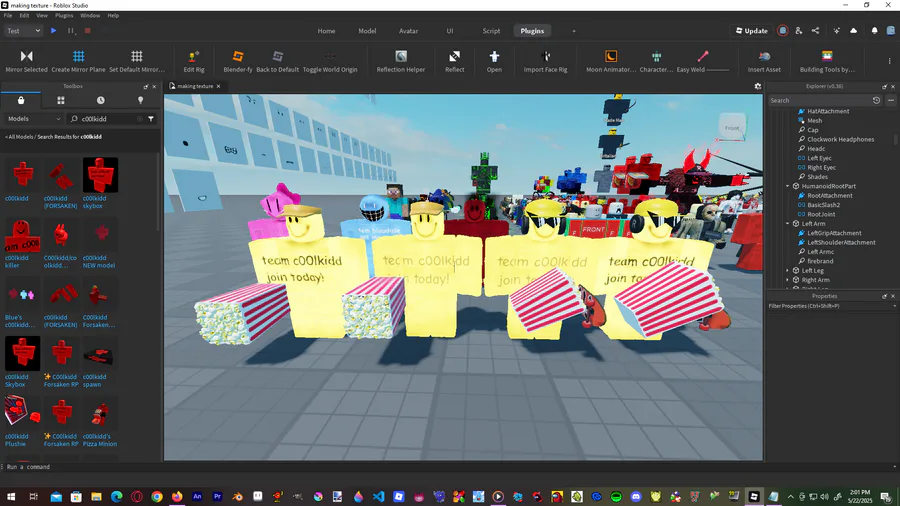The height and width of the screenshot is (506, 900).
Task: Close the making texture document tab
Action: (x=218, y=86)
